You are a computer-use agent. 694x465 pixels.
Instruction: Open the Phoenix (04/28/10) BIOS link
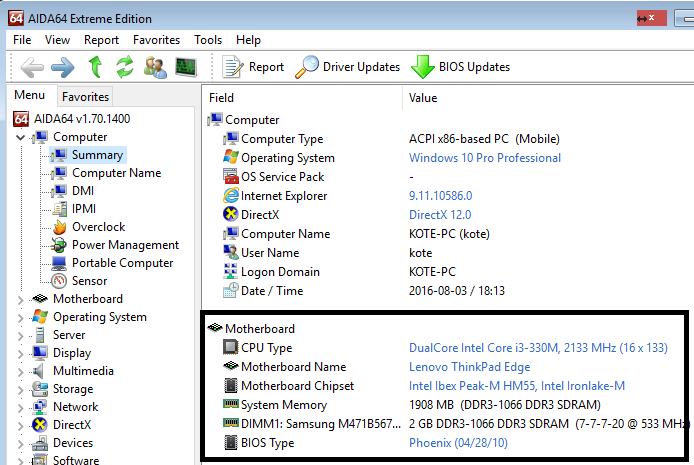click(x=458, y=443)
